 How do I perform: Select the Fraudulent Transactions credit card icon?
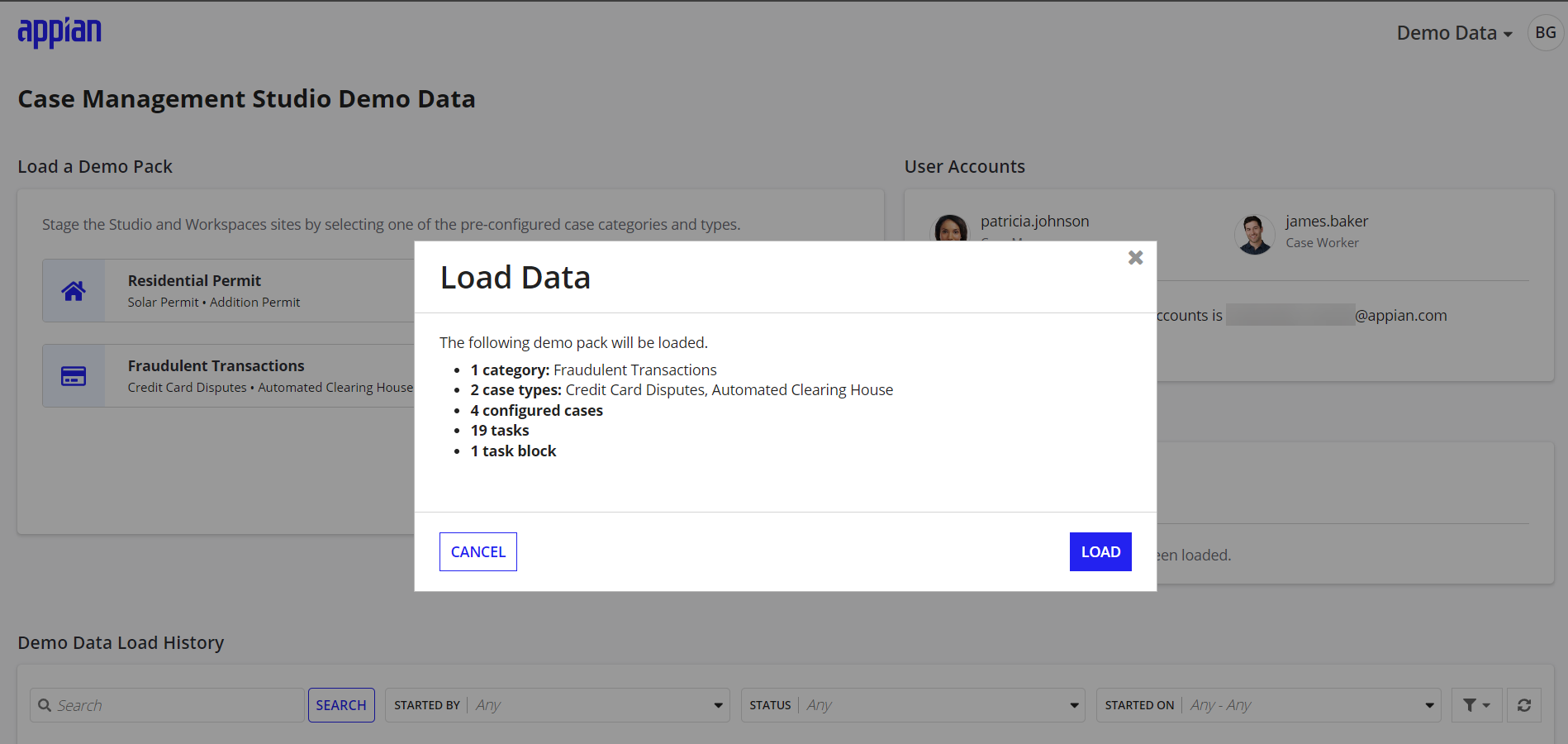pyautogui.click(x=74, y=376)
